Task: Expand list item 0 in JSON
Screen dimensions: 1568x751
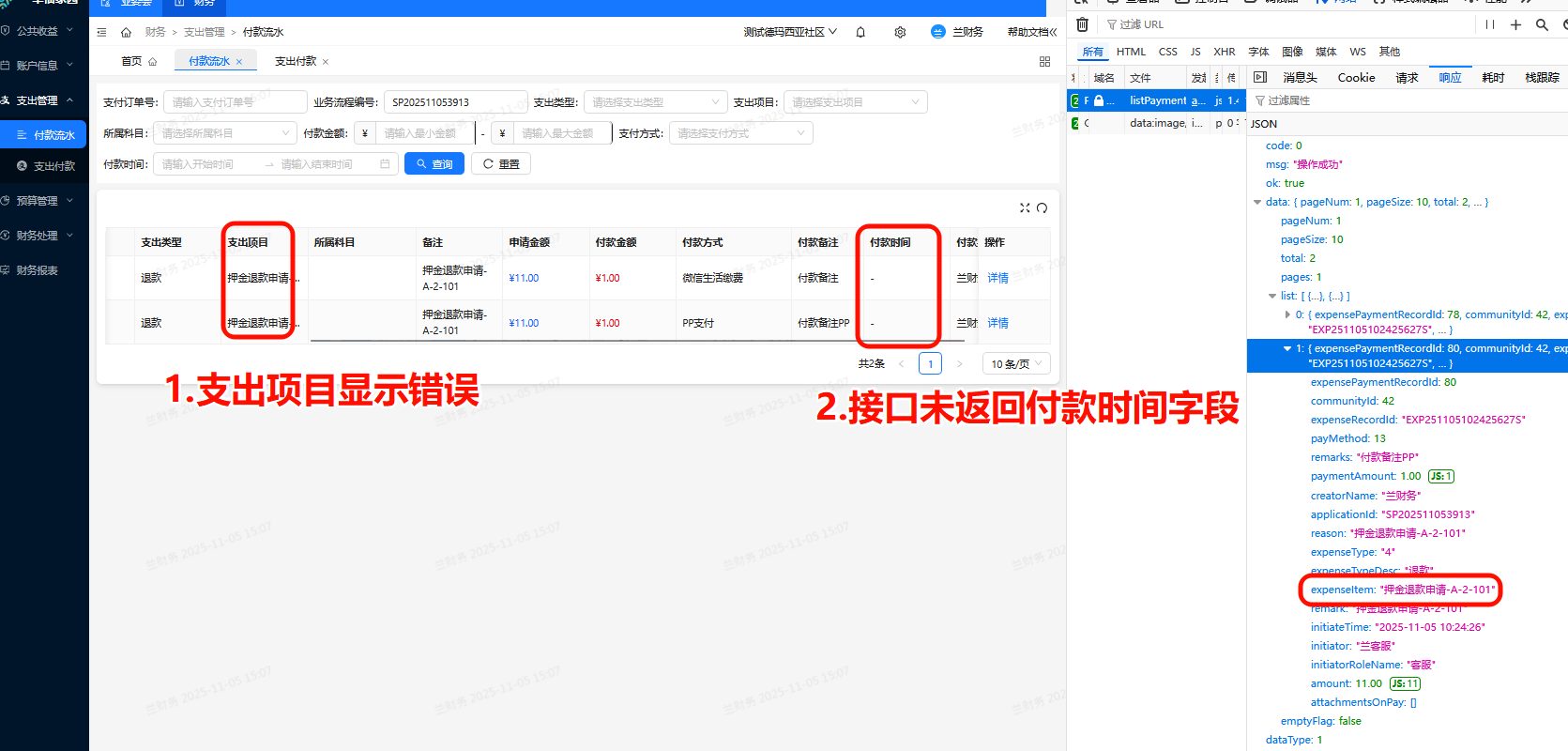Action: (x=1287, y=314)
